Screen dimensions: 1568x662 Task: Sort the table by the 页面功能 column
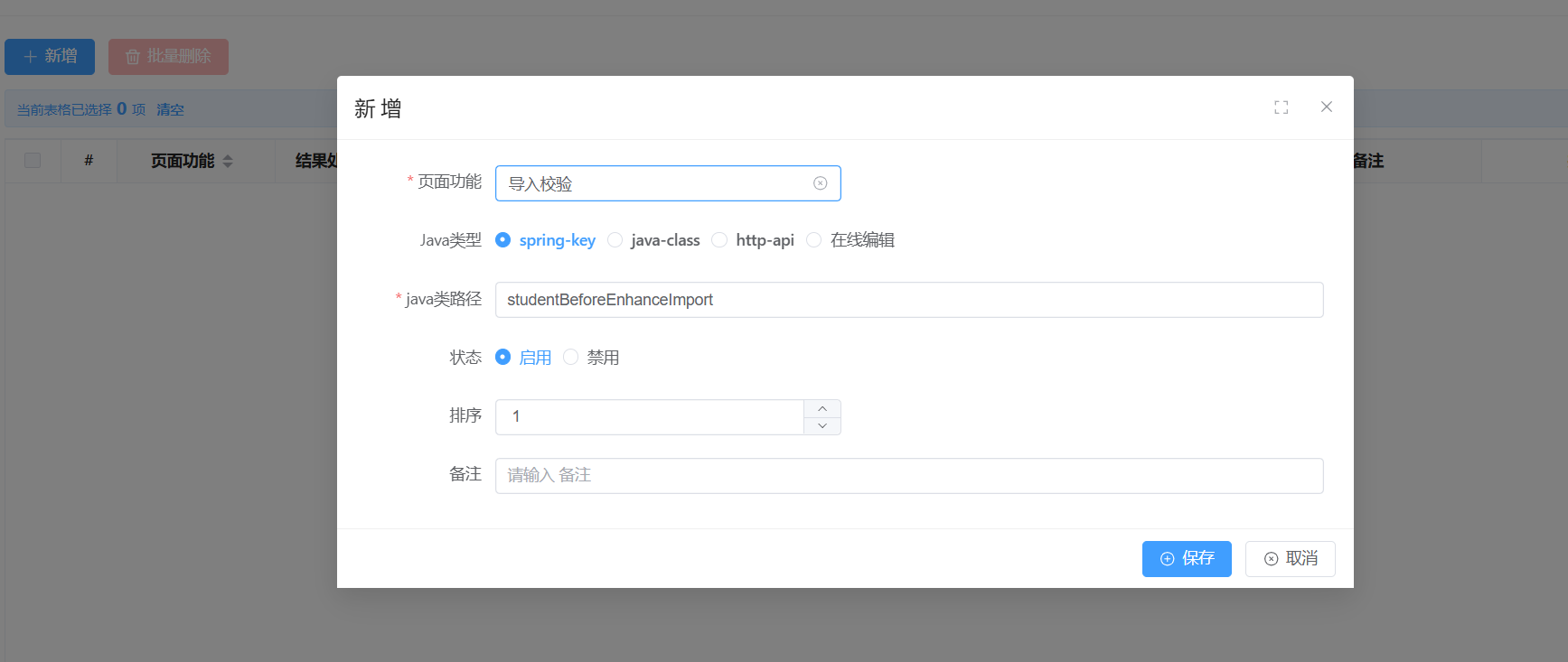pyautogui.click(x=228, y=162)
